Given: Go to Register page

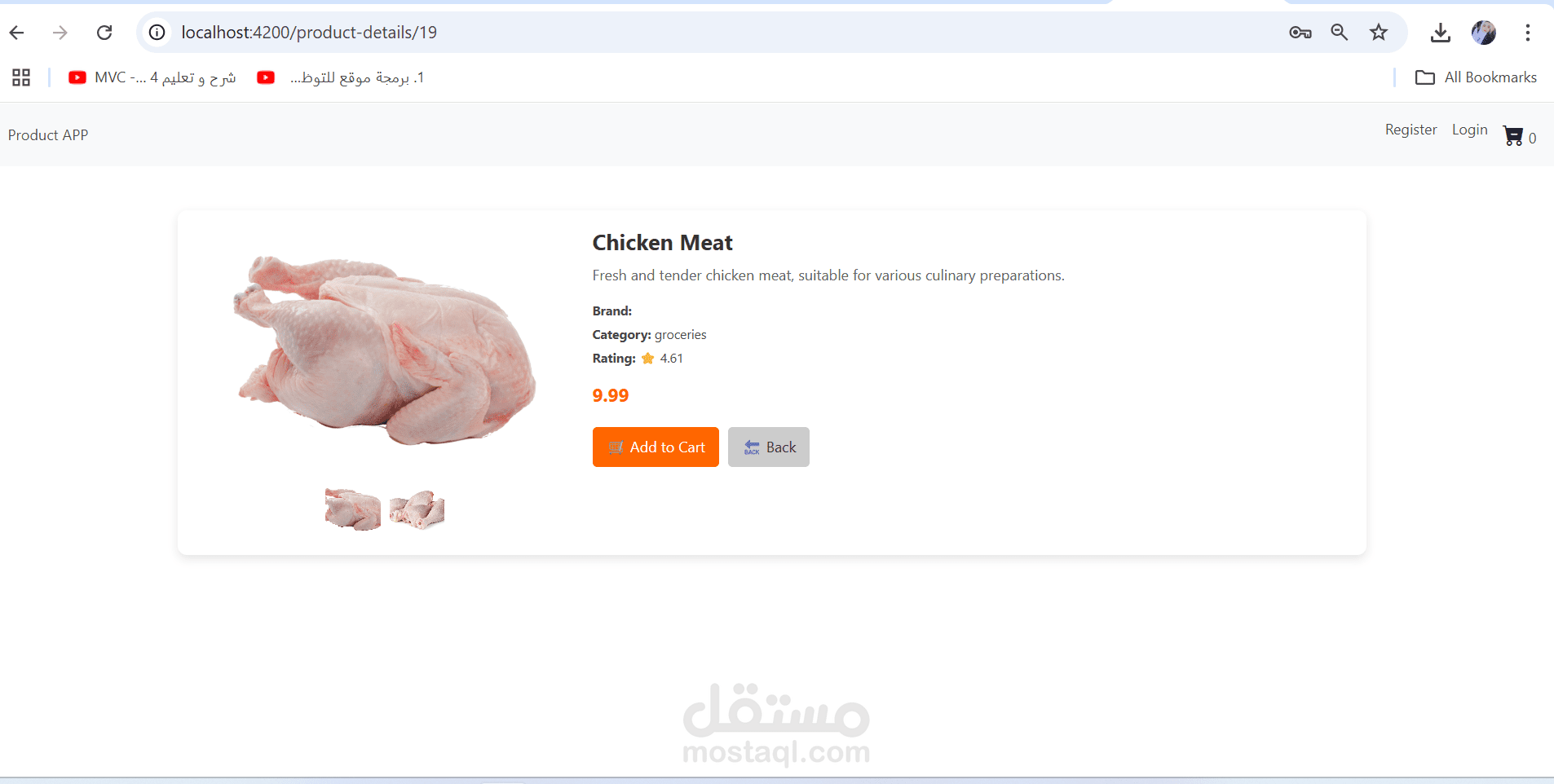Looking at the screenshot, I should 1411,130.
